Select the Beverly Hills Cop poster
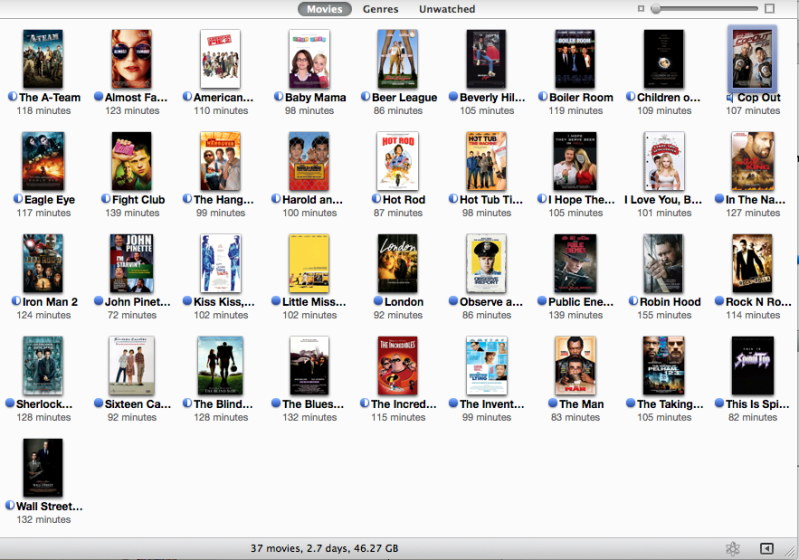 487,59
